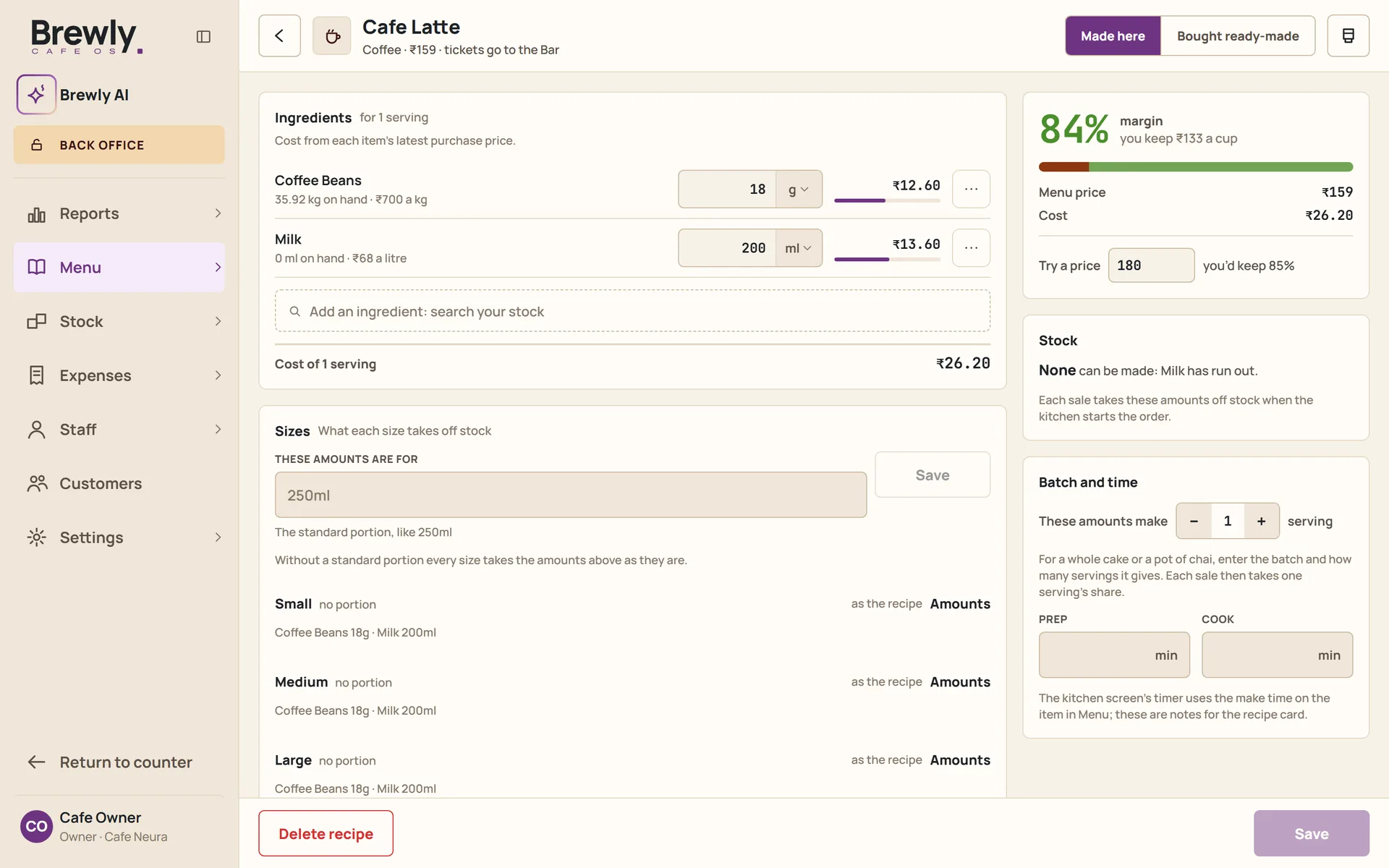Decrease servings with the minus stepper
1389x868 pixels.
tap(1194, 521)
